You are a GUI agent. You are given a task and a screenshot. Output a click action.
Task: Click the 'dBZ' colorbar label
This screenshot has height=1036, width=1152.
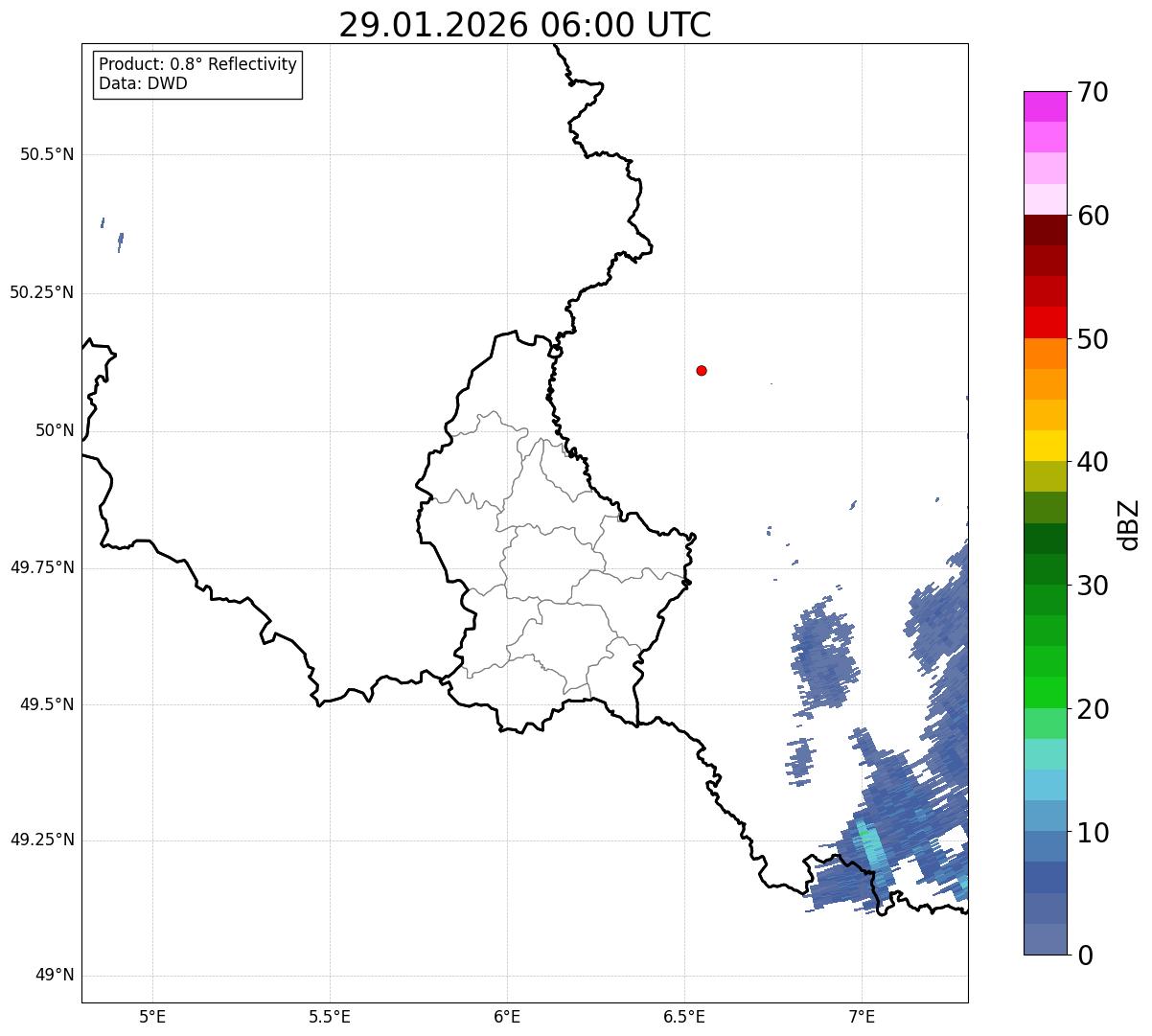point(1129,524)
